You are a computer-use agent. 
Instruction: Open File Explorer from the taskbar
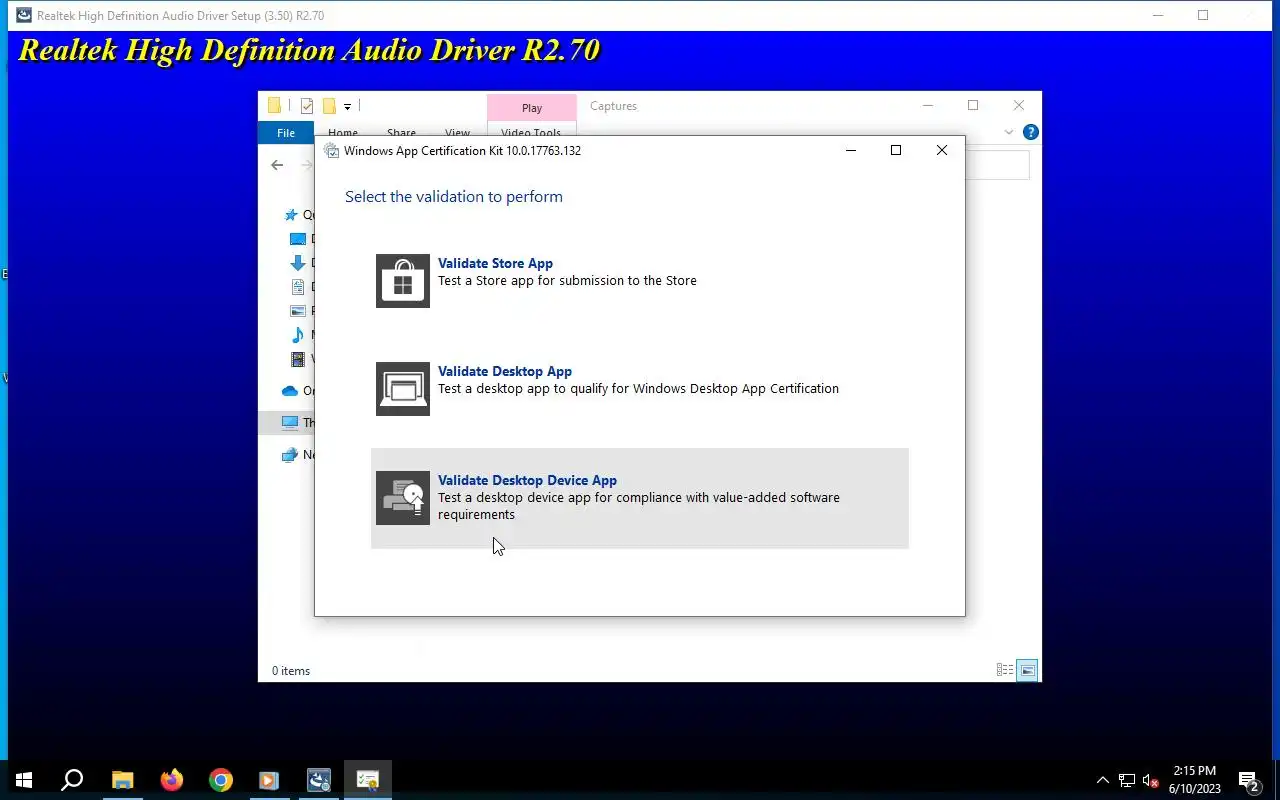[122, 780]
